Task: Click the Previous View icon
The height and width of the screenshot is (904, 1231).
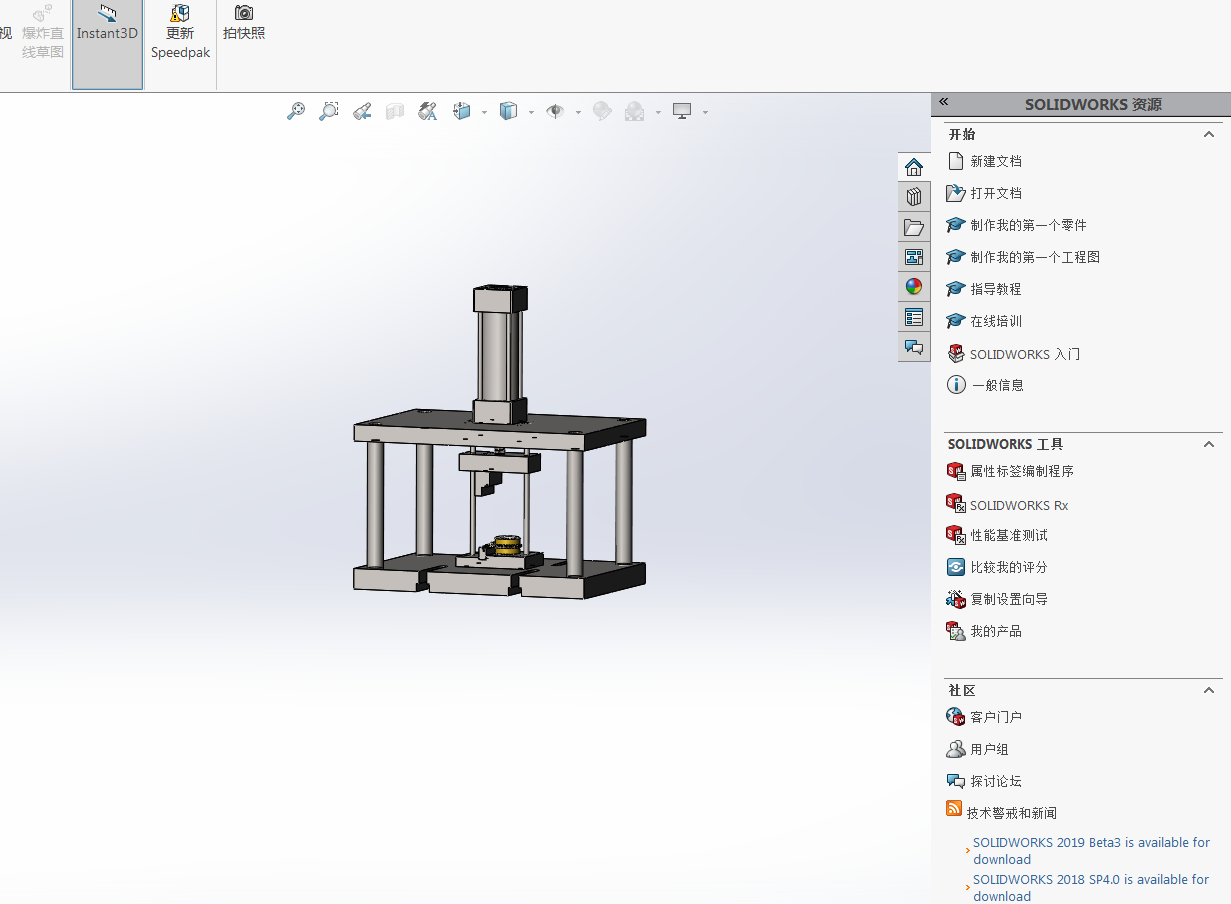Action: click(362, 112)
